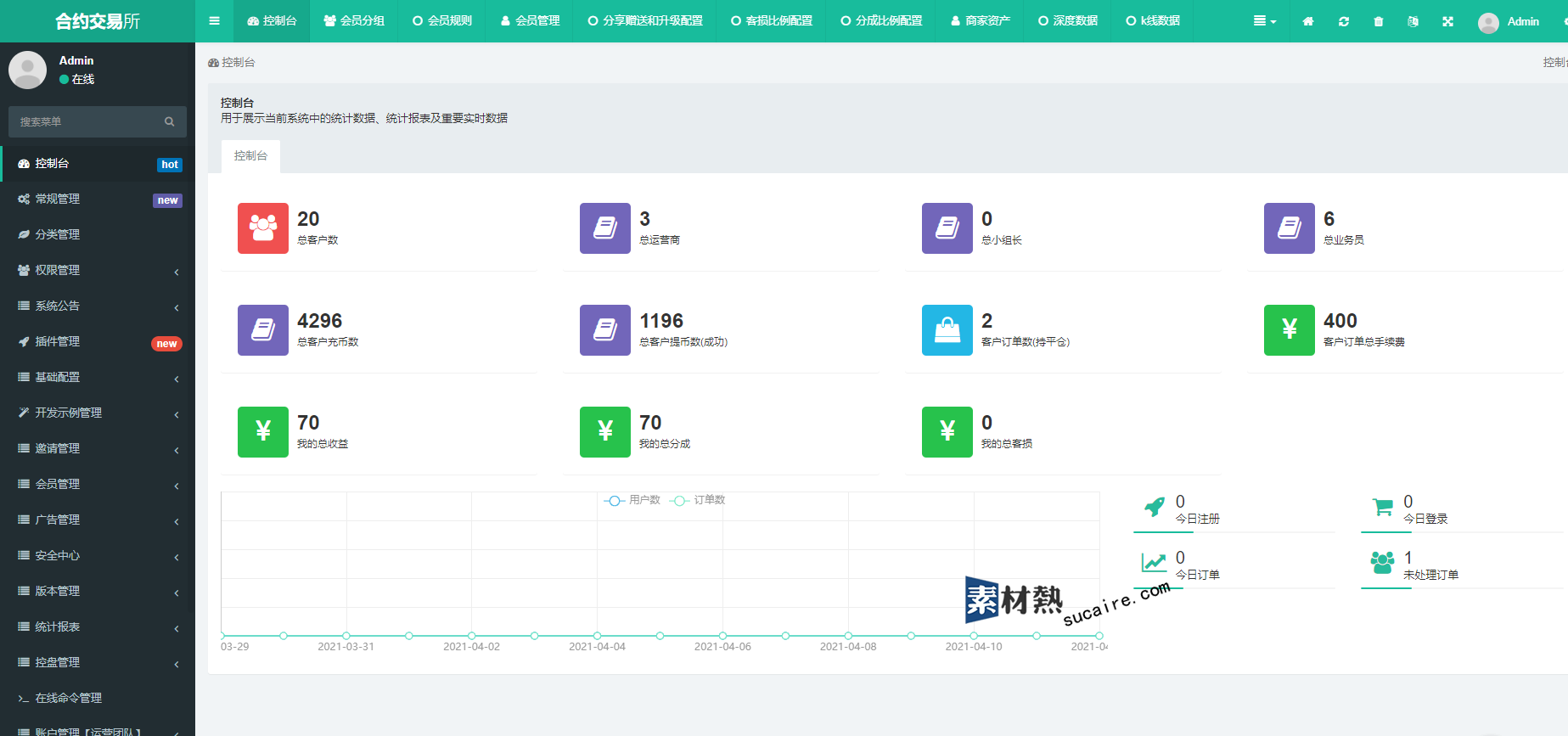Click the hot badge beside 控制台
The height and width of the screenshot is (736, 1568).
pyautogui.click(x=170, y=165)
